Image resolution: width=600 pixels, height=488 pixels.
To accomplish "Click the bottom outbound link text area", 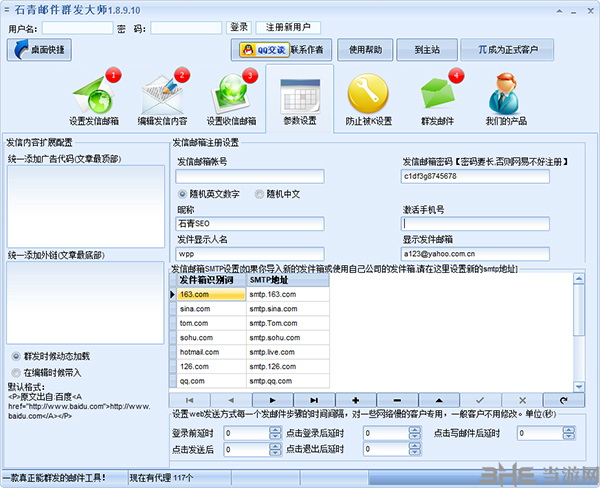I will point(85,303).
